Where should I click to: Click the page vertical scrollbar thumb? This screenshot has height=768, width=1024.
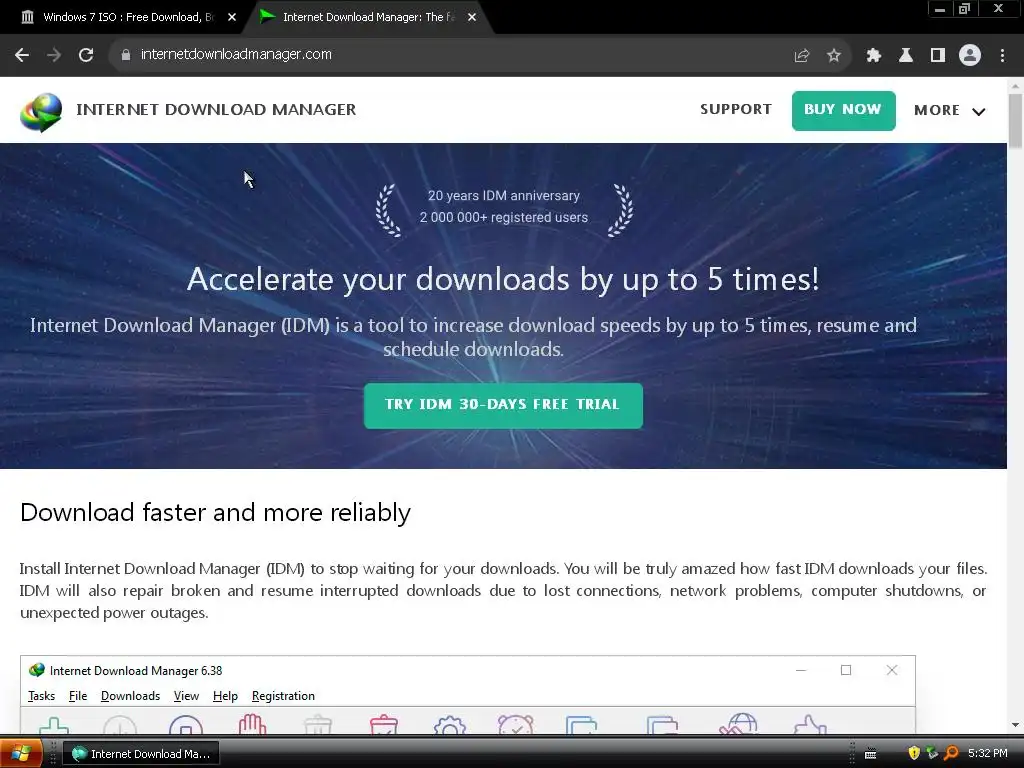click(x=1015, y=121)
